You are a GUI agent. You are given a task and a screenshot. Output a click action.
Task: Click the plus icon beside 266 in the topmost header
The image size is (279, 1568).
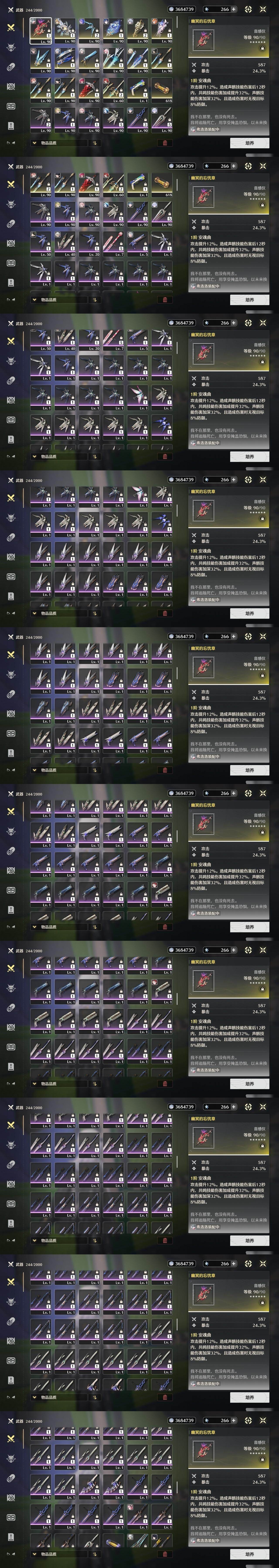(233, 9)
